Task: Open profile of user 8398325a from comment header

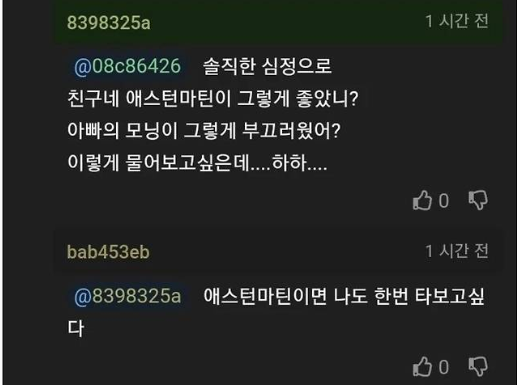Action: coord(109,23)
